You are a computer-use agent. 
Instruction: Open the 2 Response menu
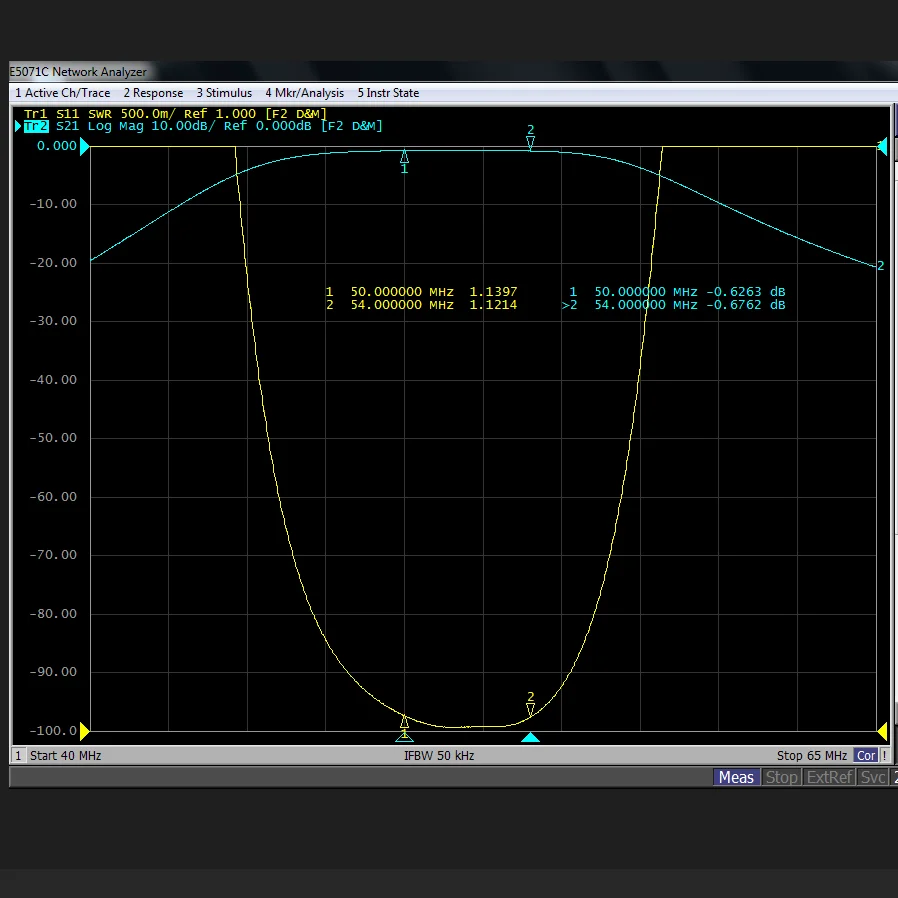click(153, 93)
